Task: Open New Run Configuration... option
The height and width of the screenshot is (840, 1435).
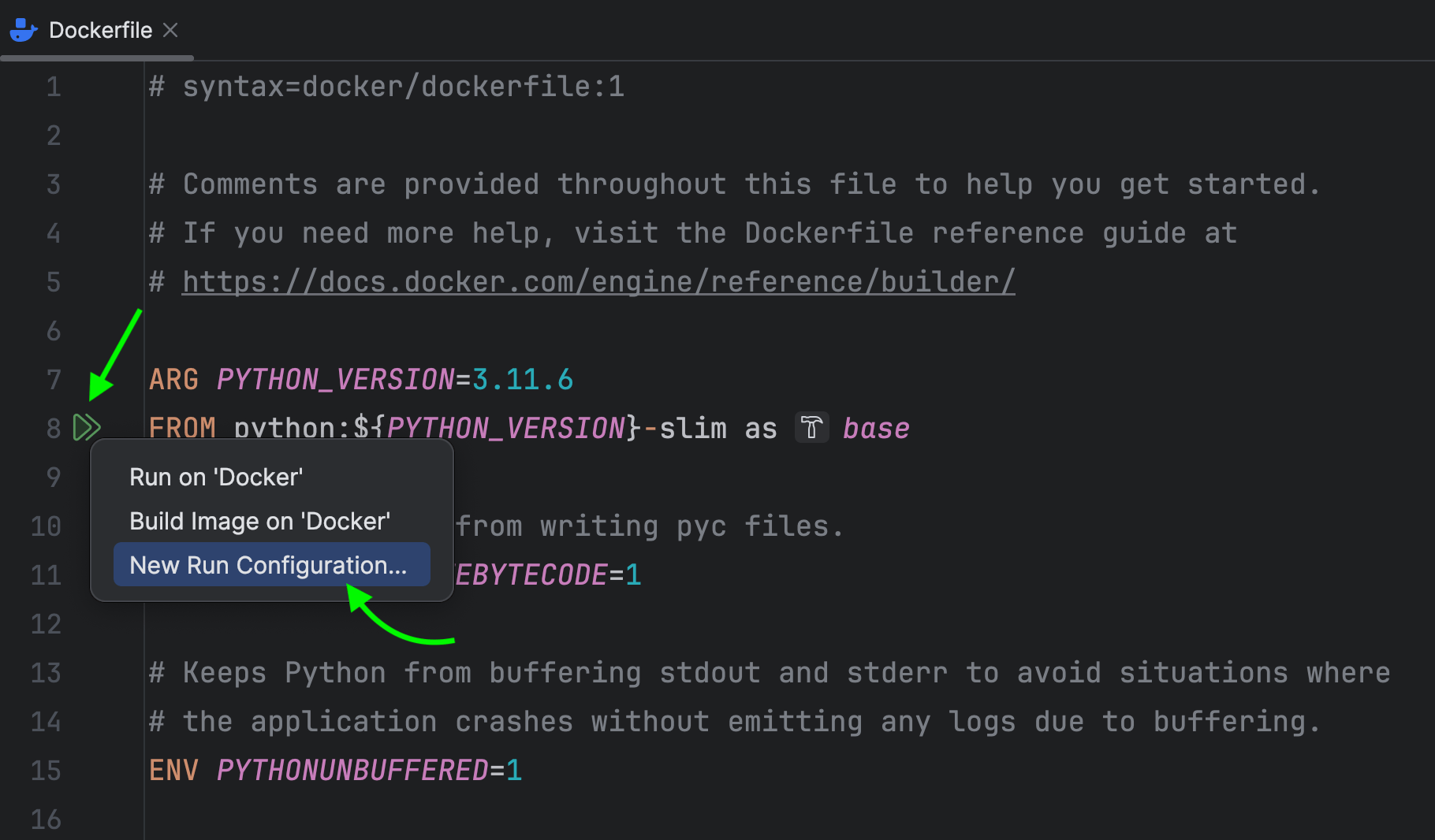Action: tap(268, 565)
